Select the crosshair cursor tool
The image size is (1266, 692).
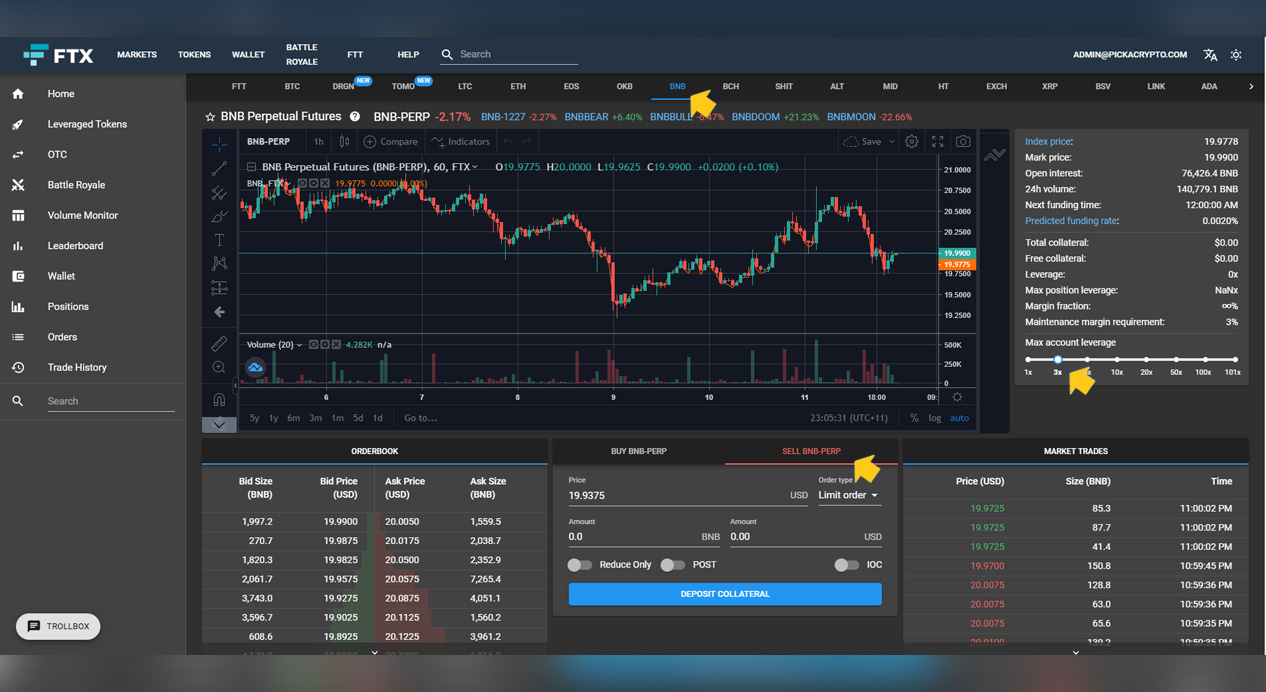click(219, 145)
